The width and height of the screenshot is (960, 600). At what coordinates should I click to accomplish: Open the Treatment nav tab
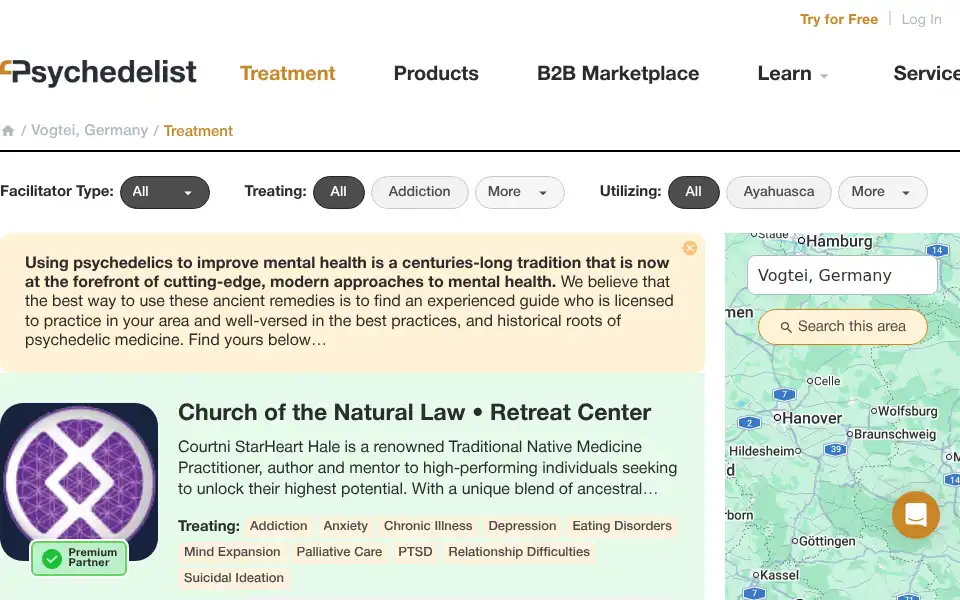tap(287, 73)
